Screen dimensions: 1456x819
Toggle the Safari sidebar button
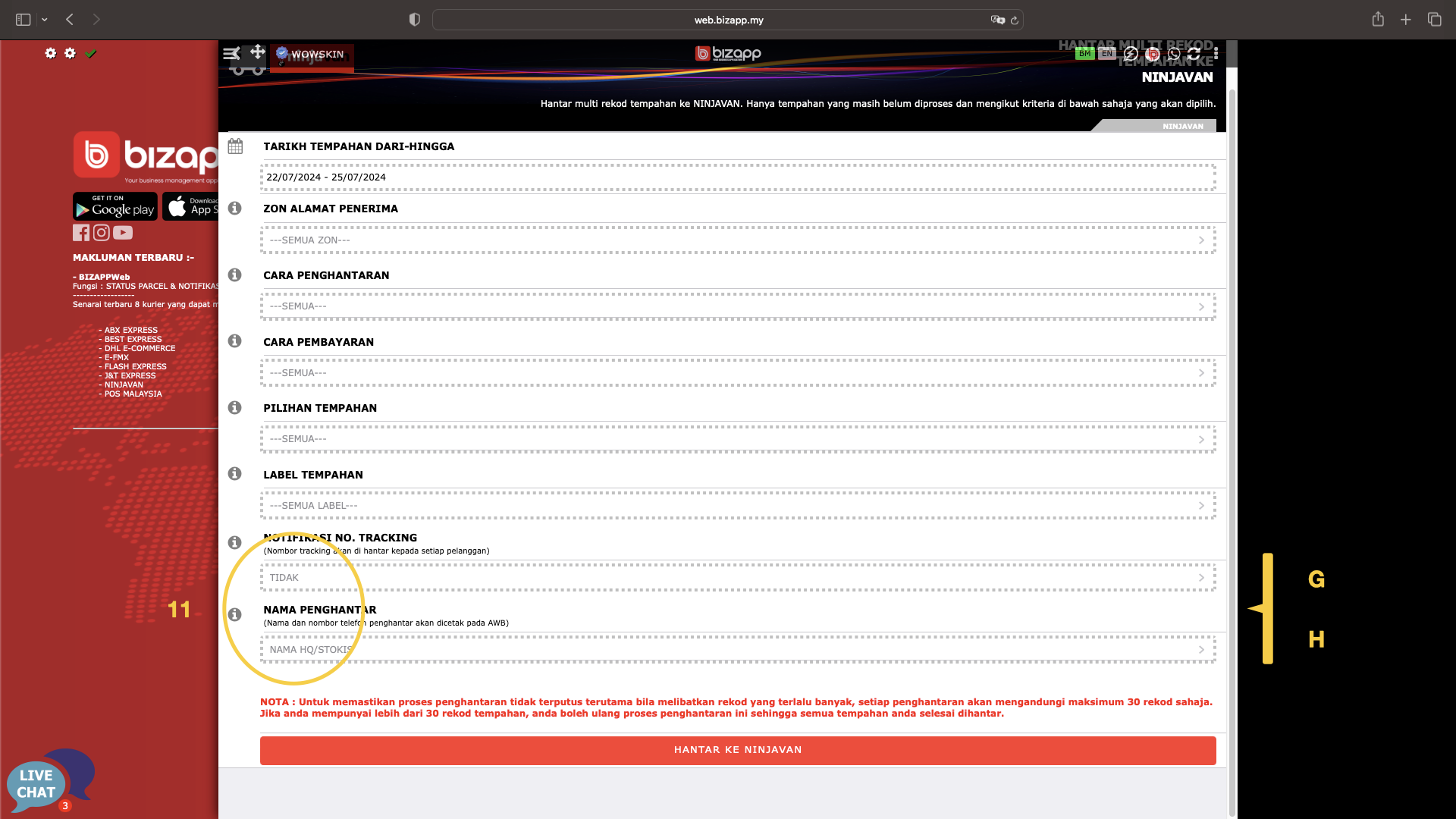tap(24, 20)
